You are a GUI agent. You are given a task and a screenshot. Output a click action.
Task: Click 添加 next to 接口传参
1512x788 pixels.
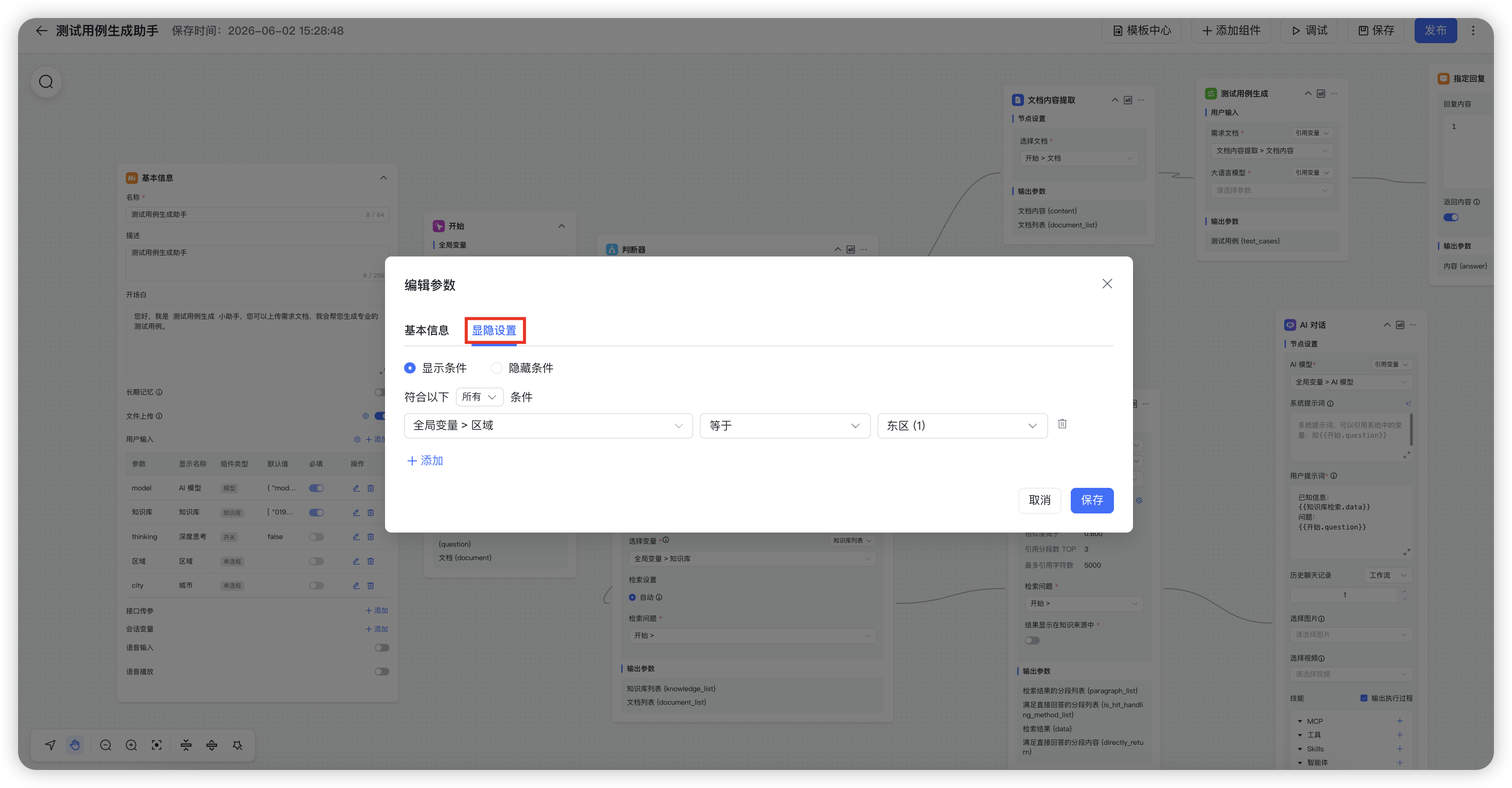(x=377, y=611)
